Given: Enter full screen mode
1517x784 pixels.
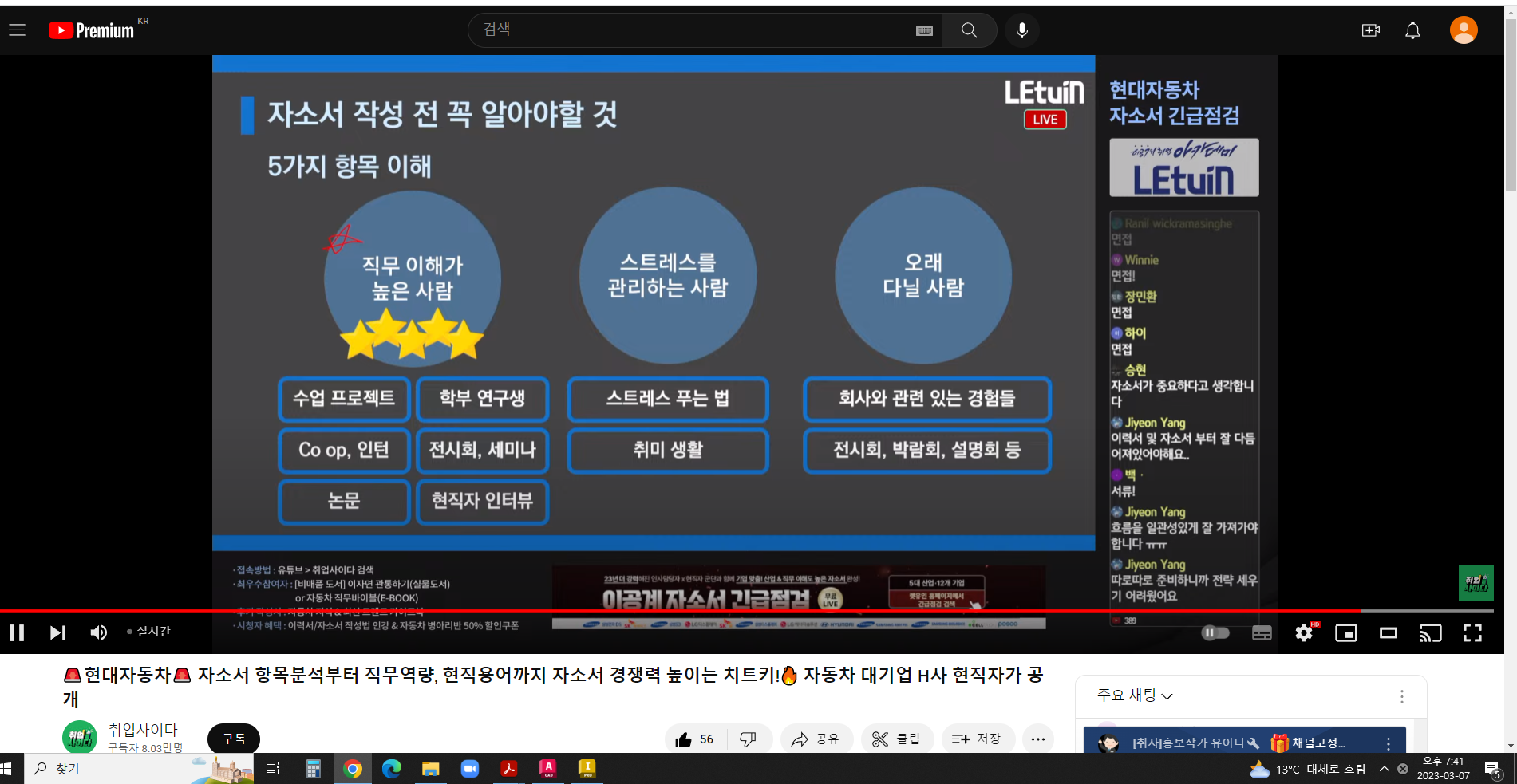Looking at the screenshot, I should click(1472, 632).
